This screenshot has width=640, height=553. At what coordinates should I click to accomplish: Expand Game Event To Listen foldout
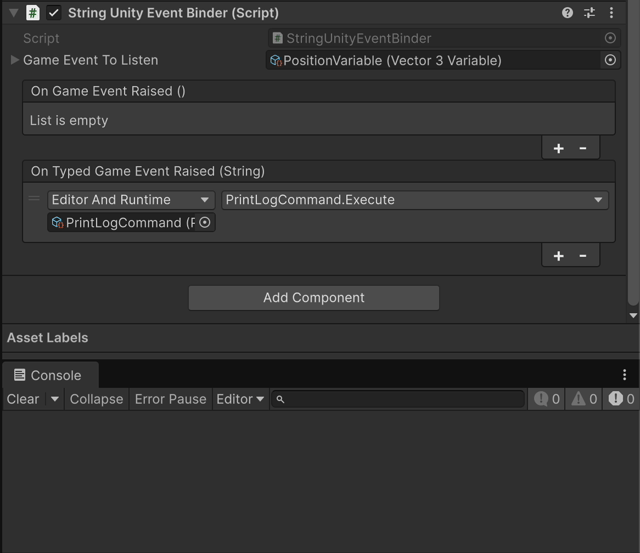click(14, 60)
